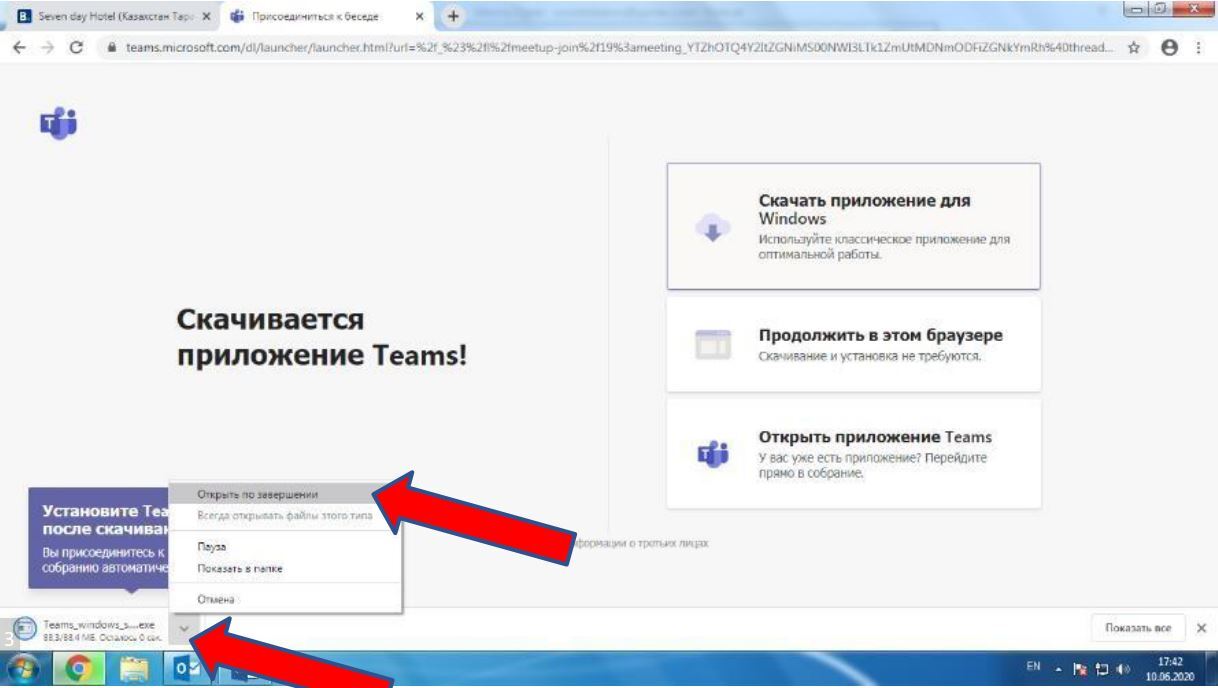
Task: Click 'Скачать приложение для Windows' card
Action: (x=854, y=227)
